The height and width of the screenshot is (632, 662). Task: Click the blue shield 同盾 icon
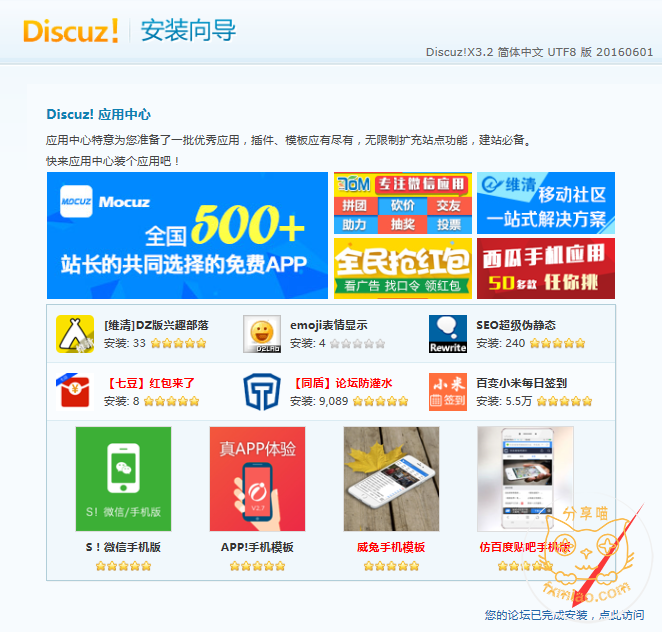point(262,392)
